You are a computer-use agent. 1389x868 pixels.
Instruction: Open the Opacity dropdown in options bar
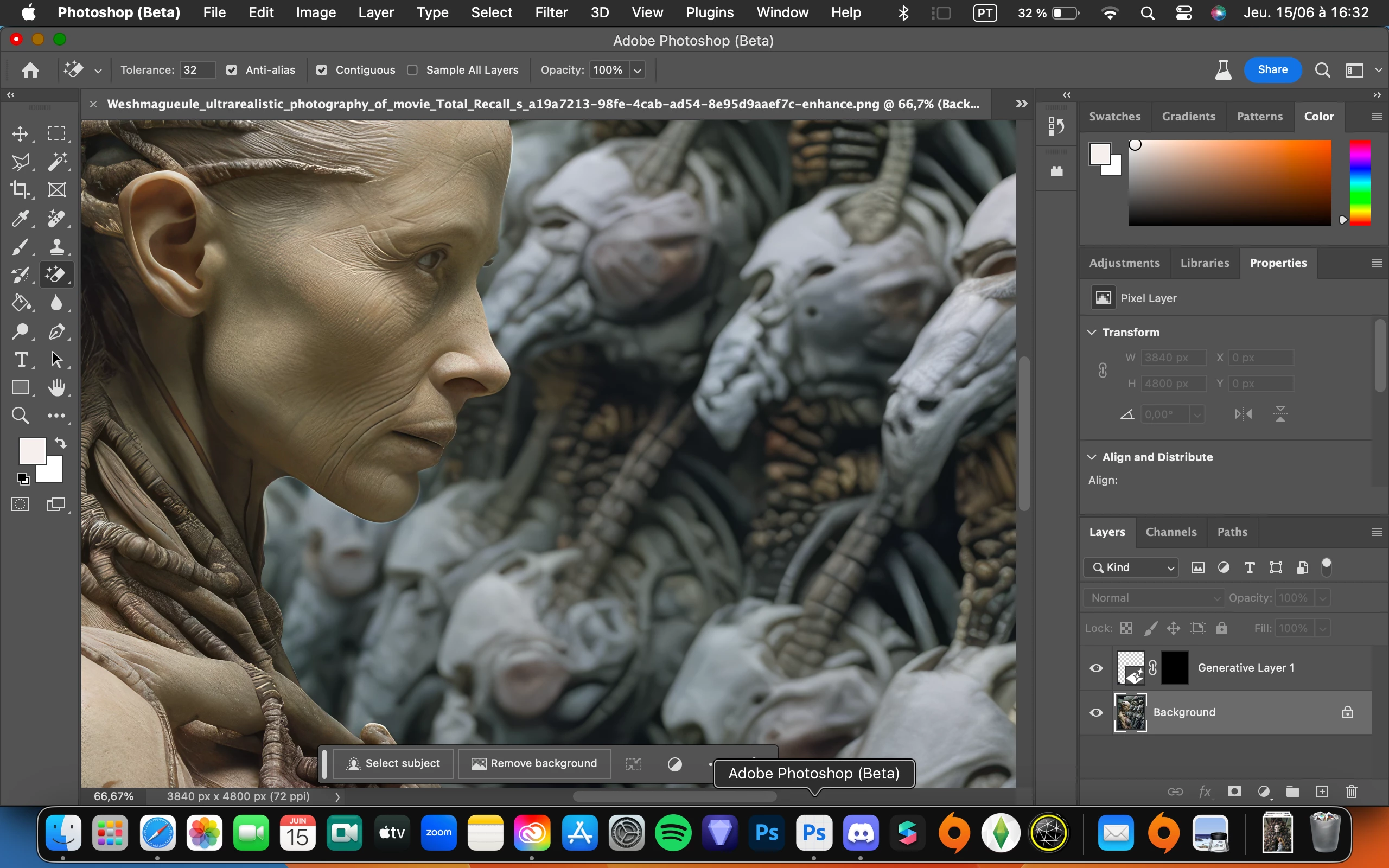coord(637,70)
